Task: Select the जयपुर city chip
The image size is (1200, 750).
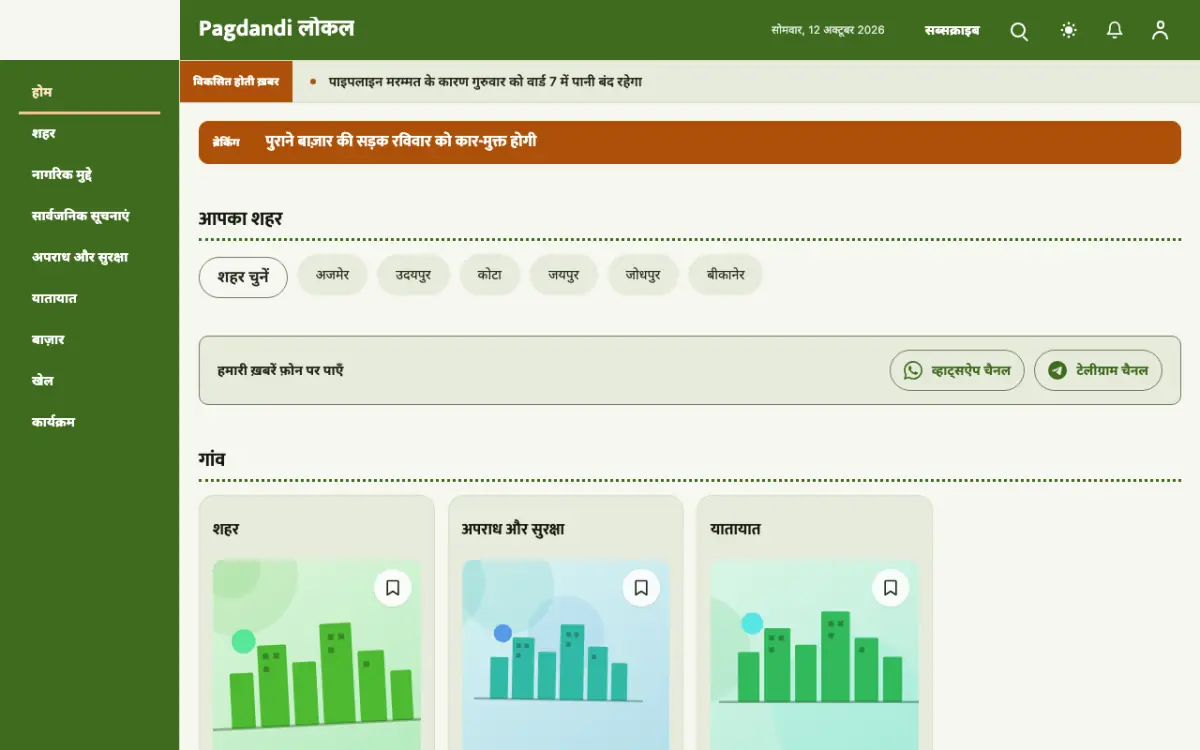Action: tap(563, 275)
